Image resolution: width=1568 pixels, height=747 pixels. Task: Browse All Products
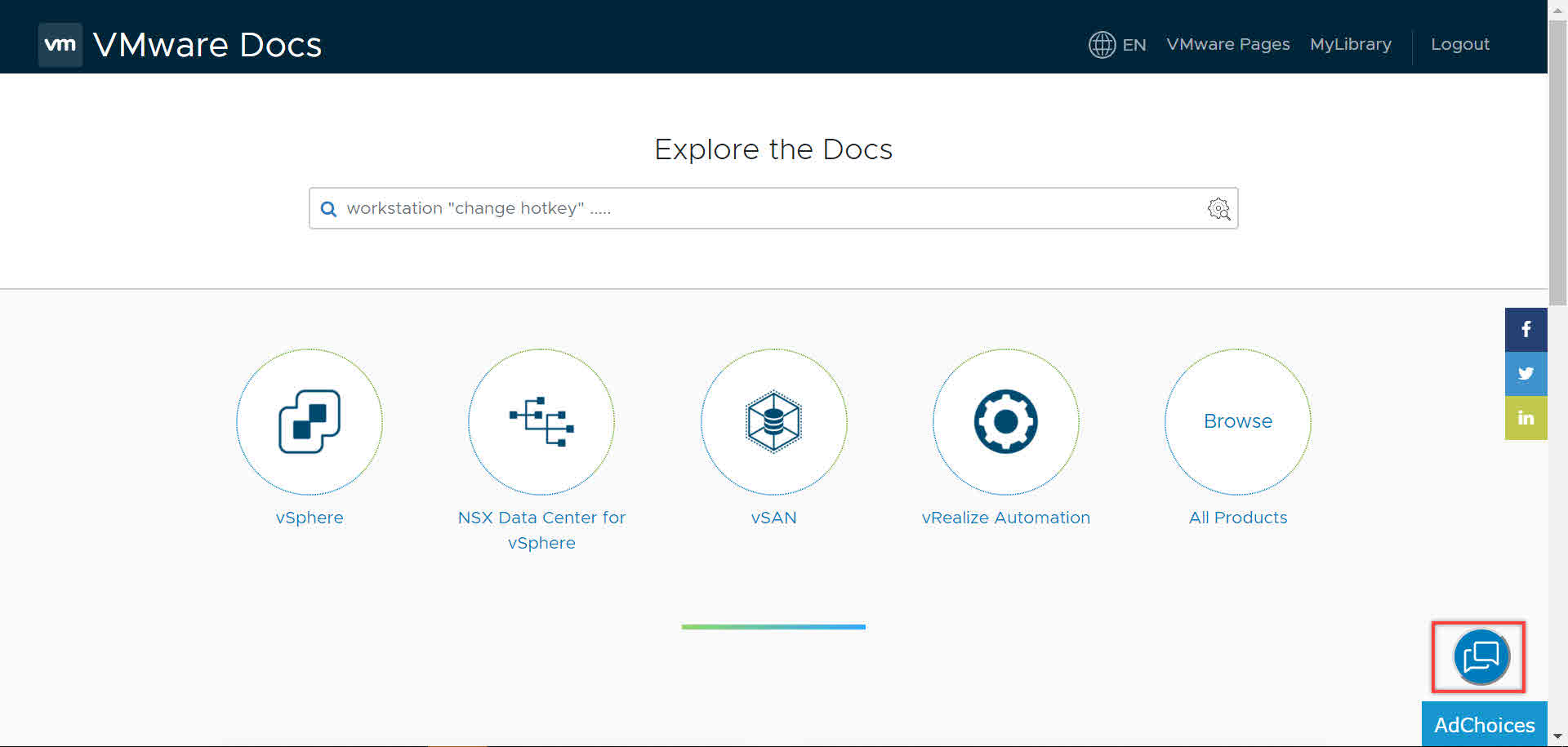point(1237,422)
